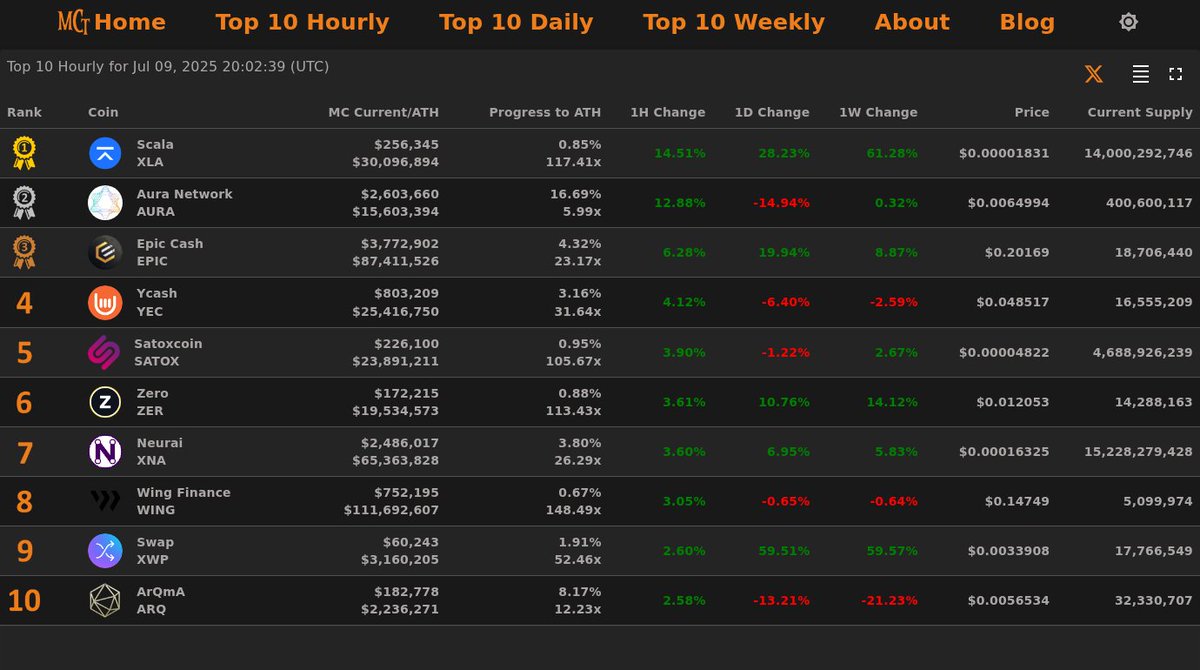Sort by 1D Change column header

click(x=772, y=113)
